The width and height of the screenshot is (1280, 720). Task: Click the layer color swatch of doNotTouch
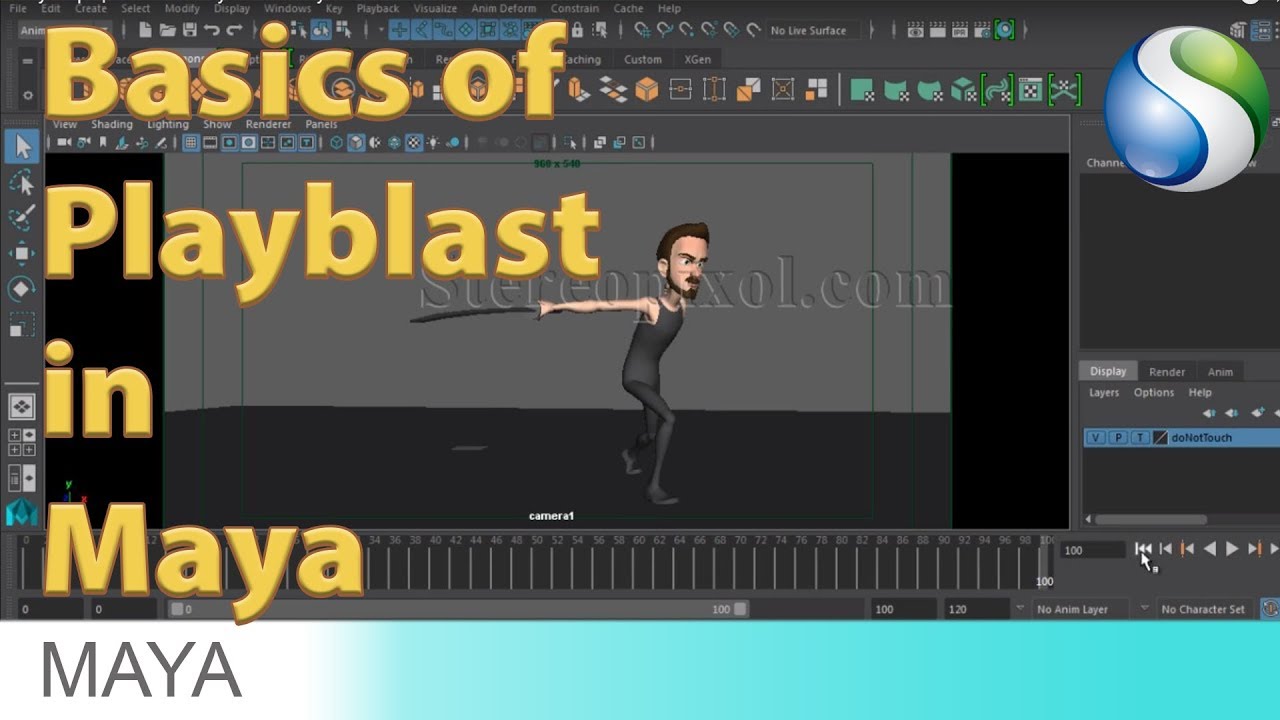1160,438
